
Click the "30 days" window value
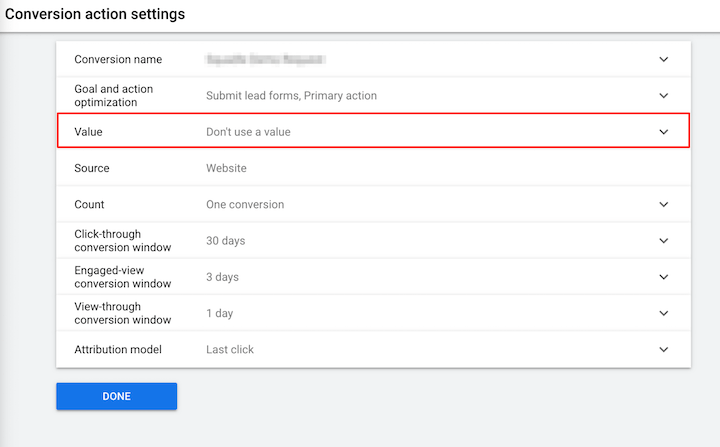pyautogui.click(x=225, y=241)
